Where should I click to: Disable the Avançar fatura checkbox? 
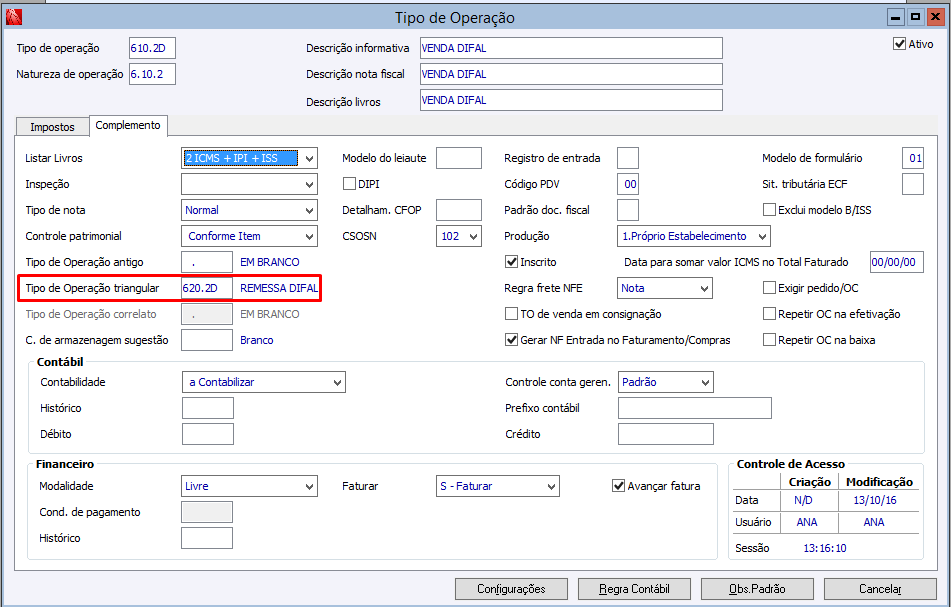pos(619,486)
